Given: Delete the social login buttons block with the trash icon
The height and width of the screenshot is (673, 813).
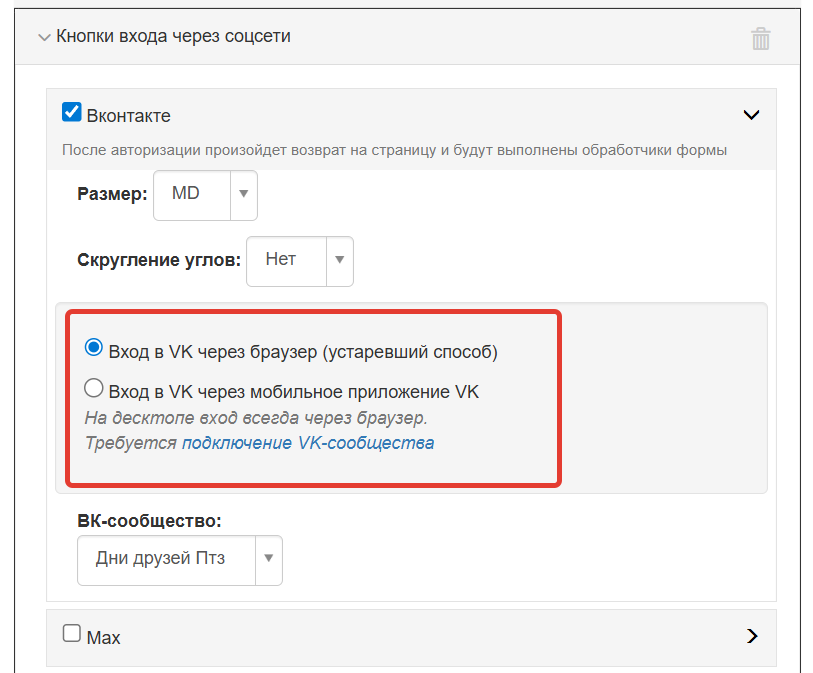Looking at the screenshot, I should tap(761, 38).
